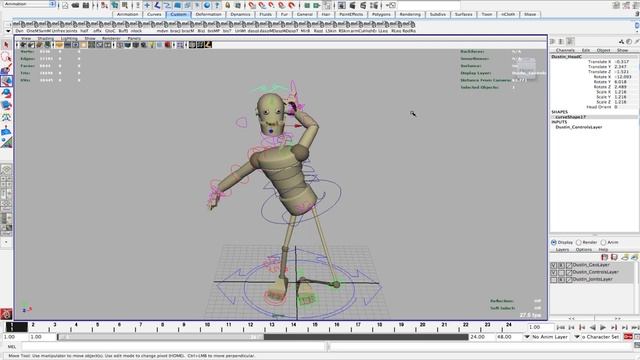Open the viewport Shading menu
Image resolution: width=640 pixels, height=360 pixels.
46,39
